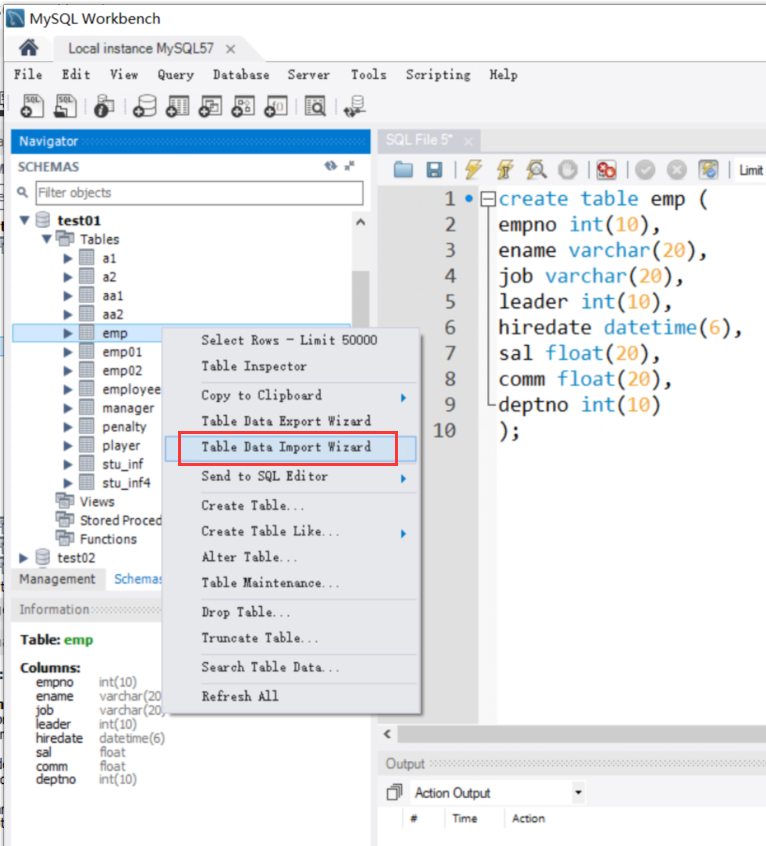Click the Filter objects search field

click(200, 193)
